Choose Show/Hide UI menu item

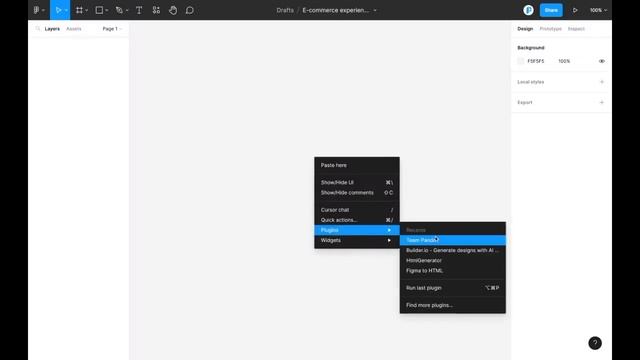tap(357, 182)
